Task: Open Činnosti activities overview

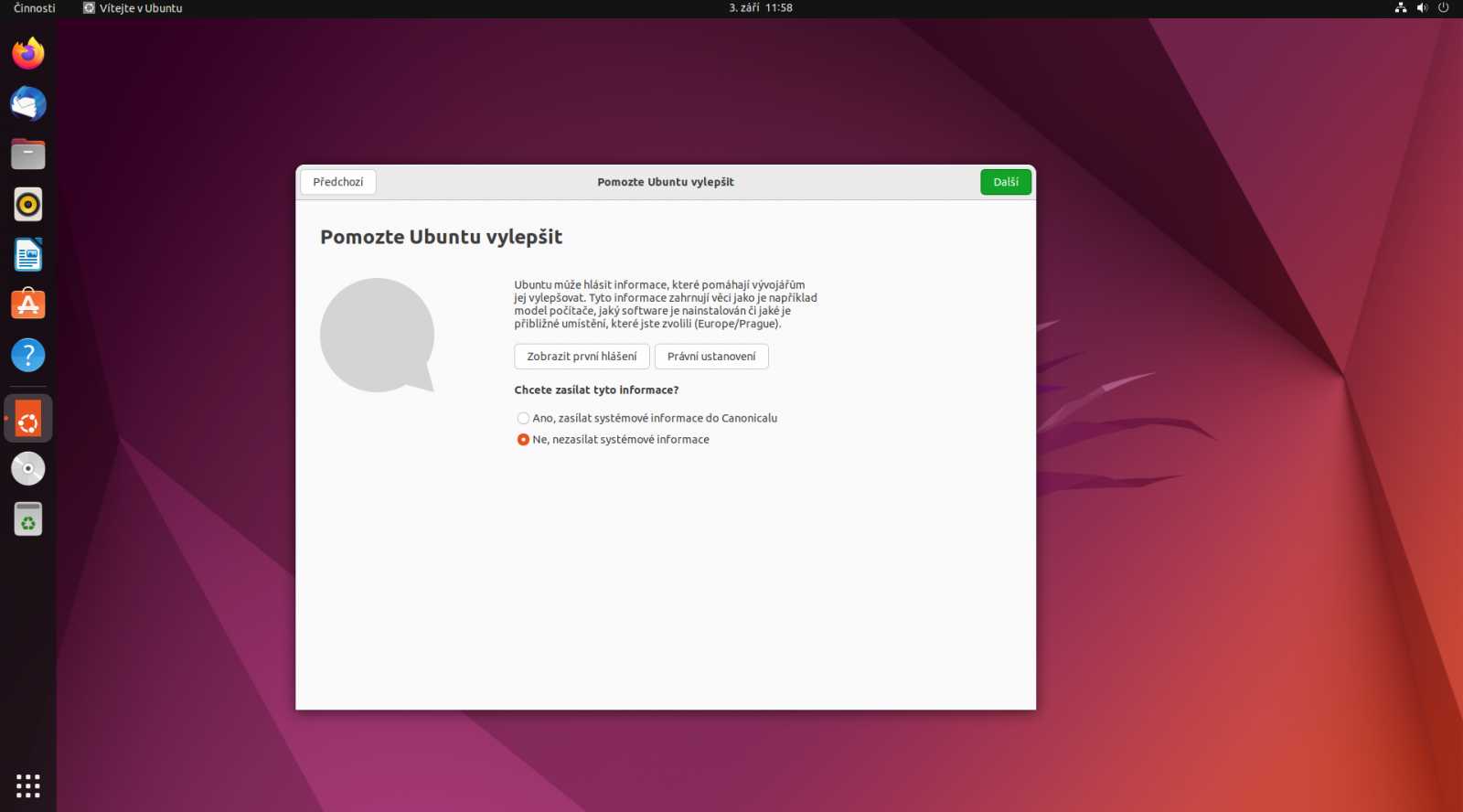Action: (x=35, y=8)
